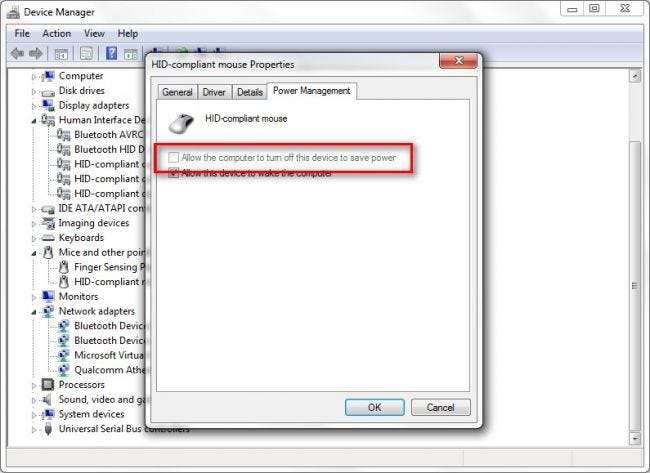Switch to the Details tab
The height and width of the screenshot is (473, 650).
coord(250,92)
